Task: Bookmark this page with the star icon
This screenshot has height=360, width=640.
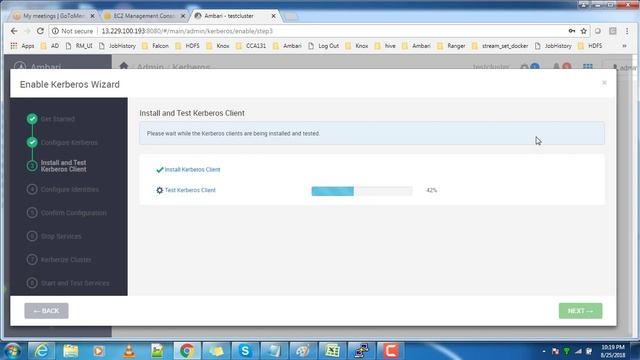Action: (x=584, y=31)
